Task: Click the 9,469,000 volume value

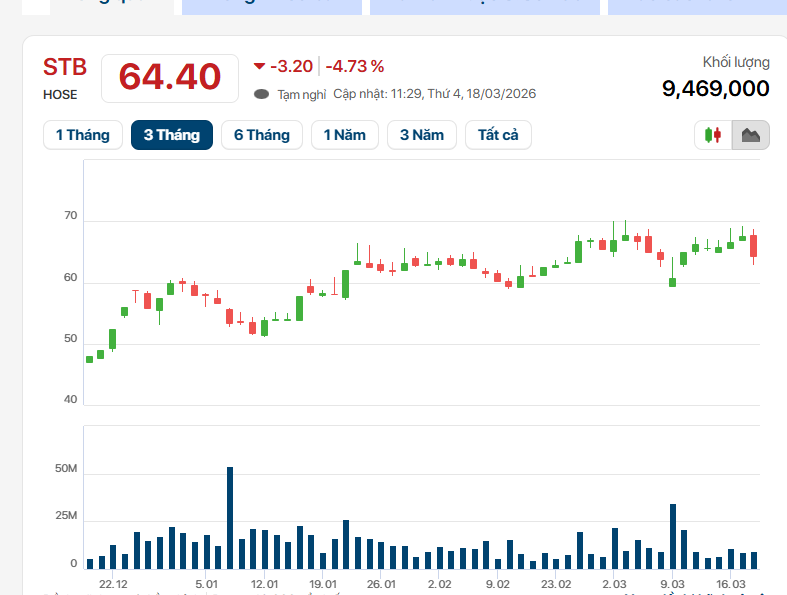Action: (x=715, y=88)
